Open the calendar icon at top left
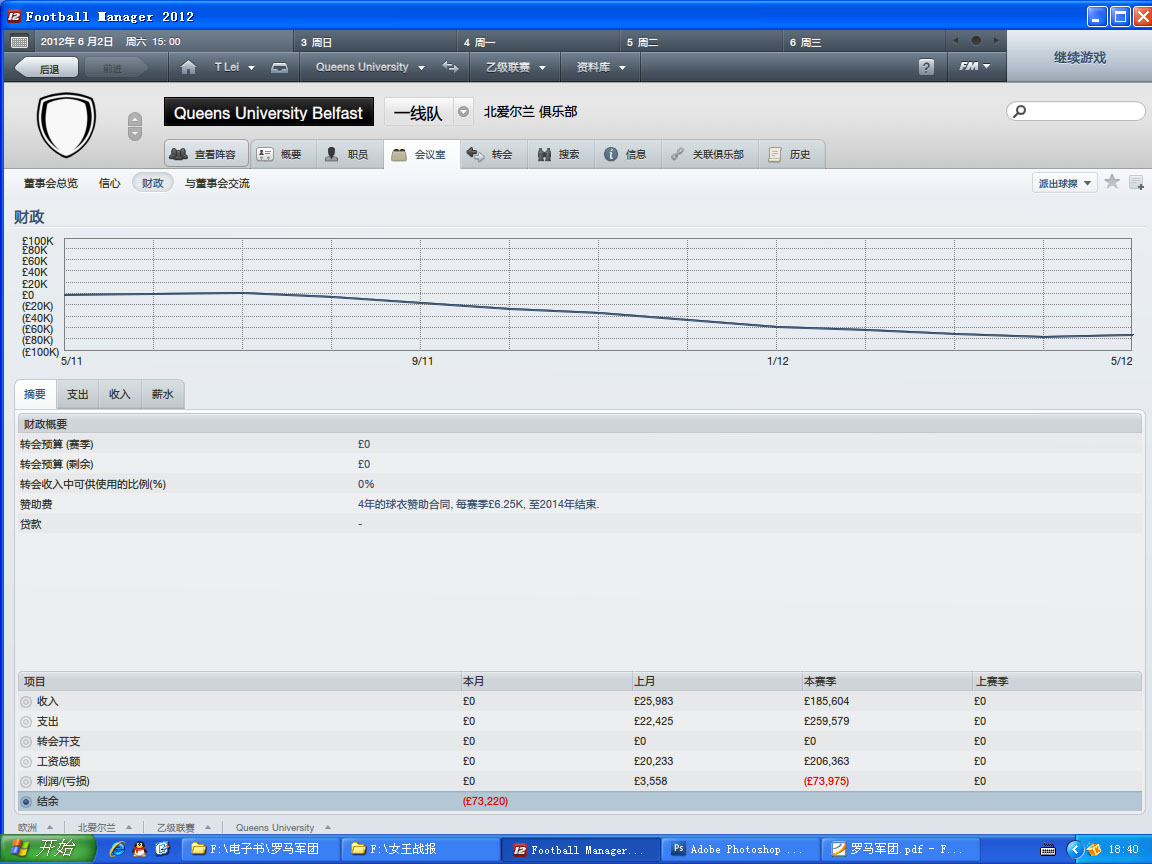 pos(19,42)
